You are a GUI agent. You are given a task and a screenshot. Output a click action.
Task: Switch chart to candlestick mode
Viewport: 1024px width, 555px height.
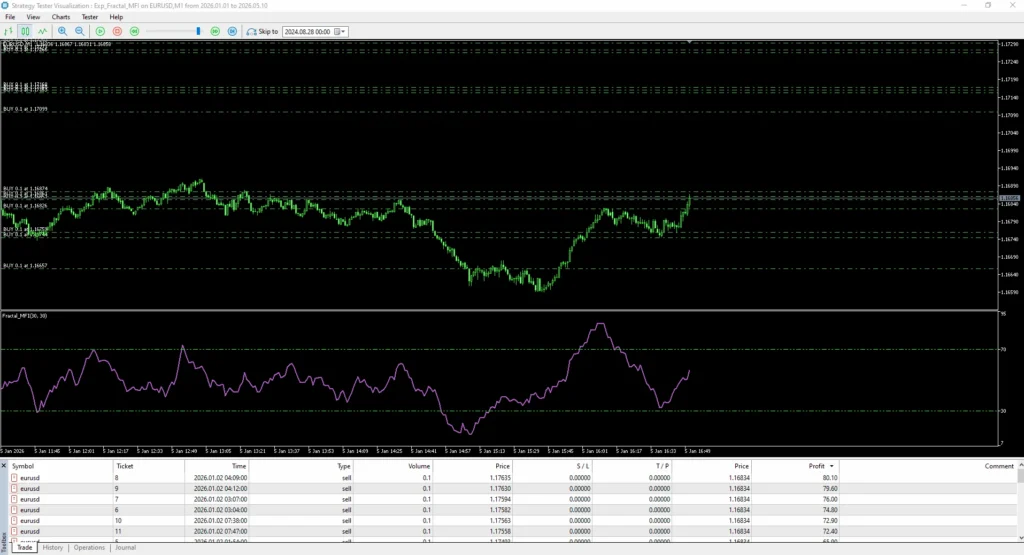(25, 31)
